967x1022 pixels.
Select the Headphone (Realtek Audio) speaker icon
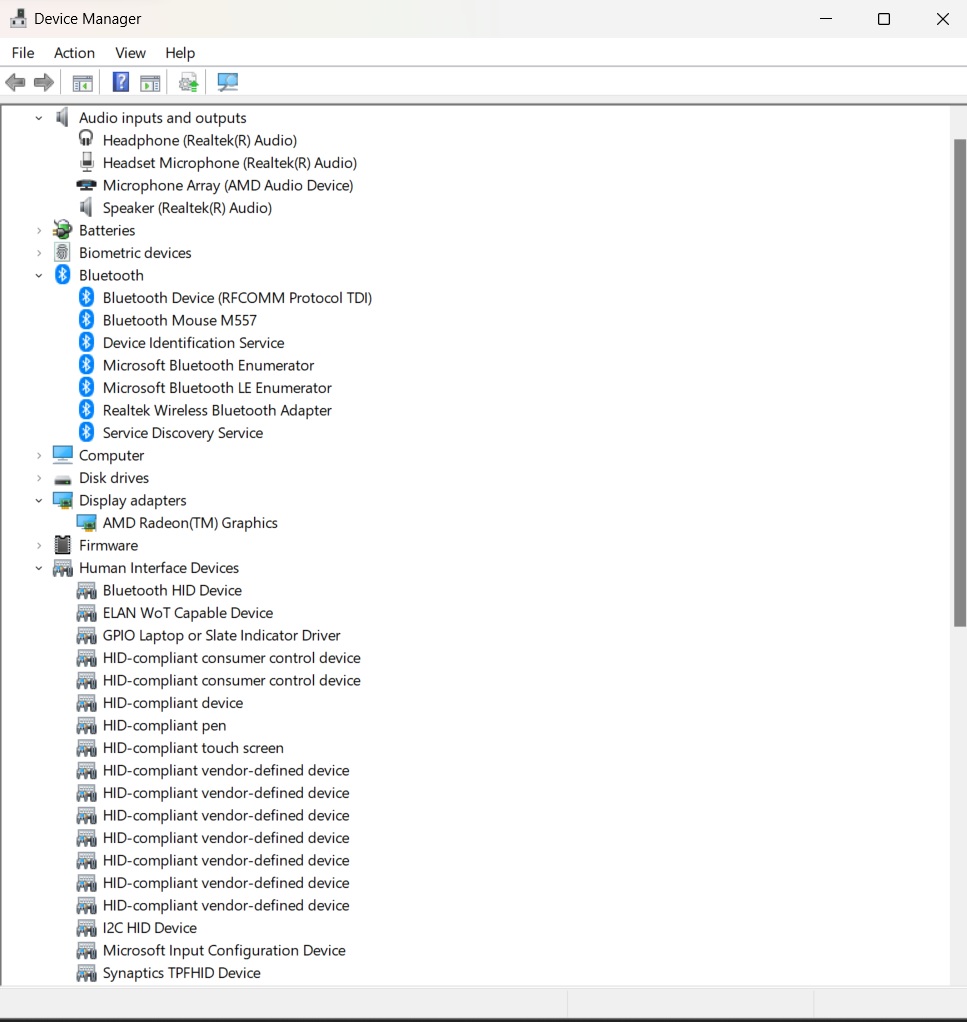pos(86,140)
